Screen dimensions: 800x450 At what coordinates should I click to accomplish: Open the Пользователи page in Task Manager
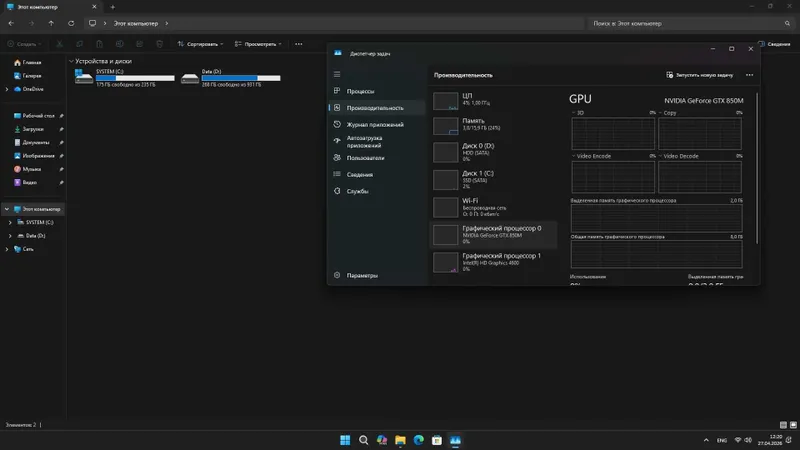(365, 158)
